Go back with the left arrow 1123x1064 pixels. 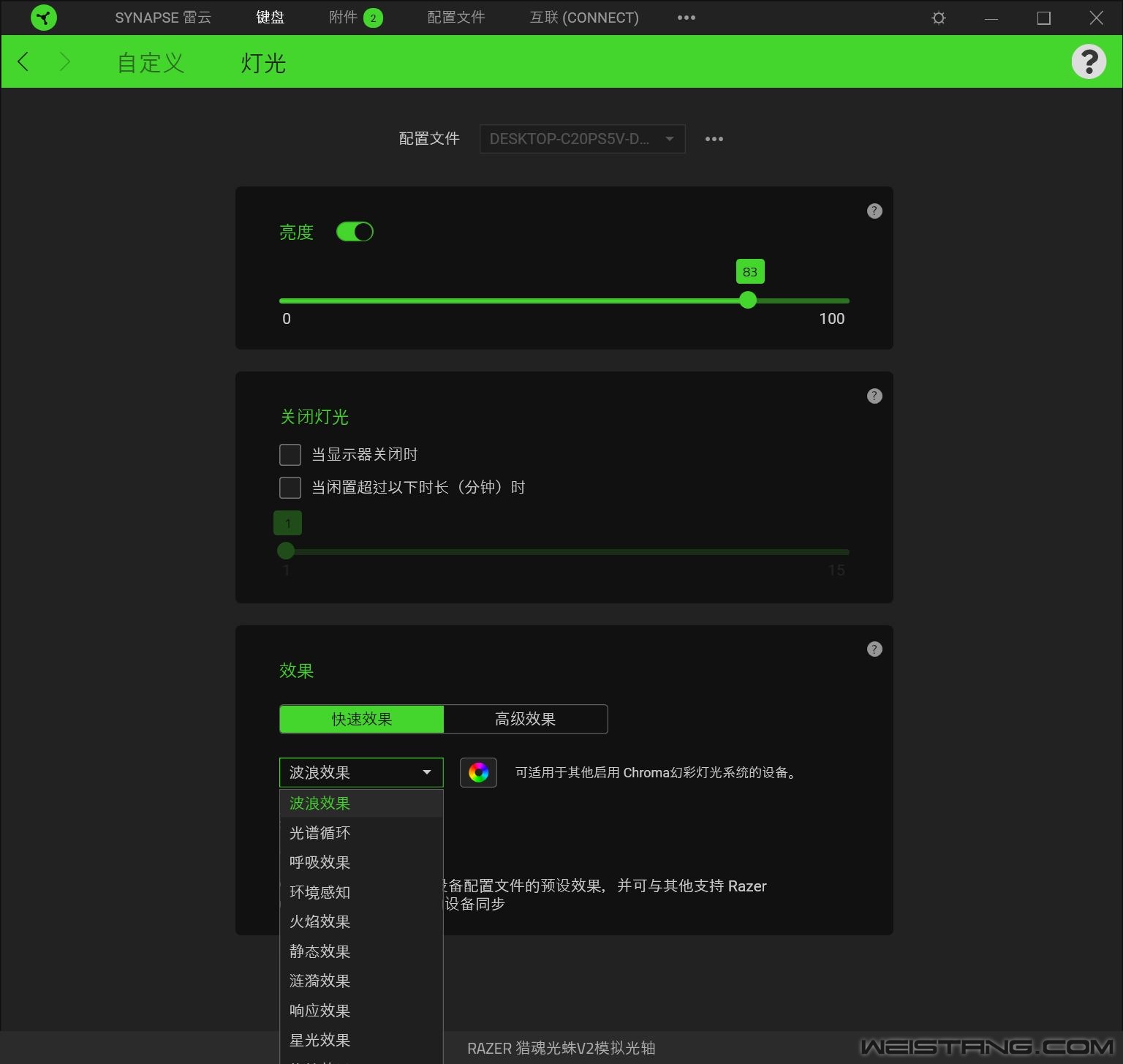(23, 61)
